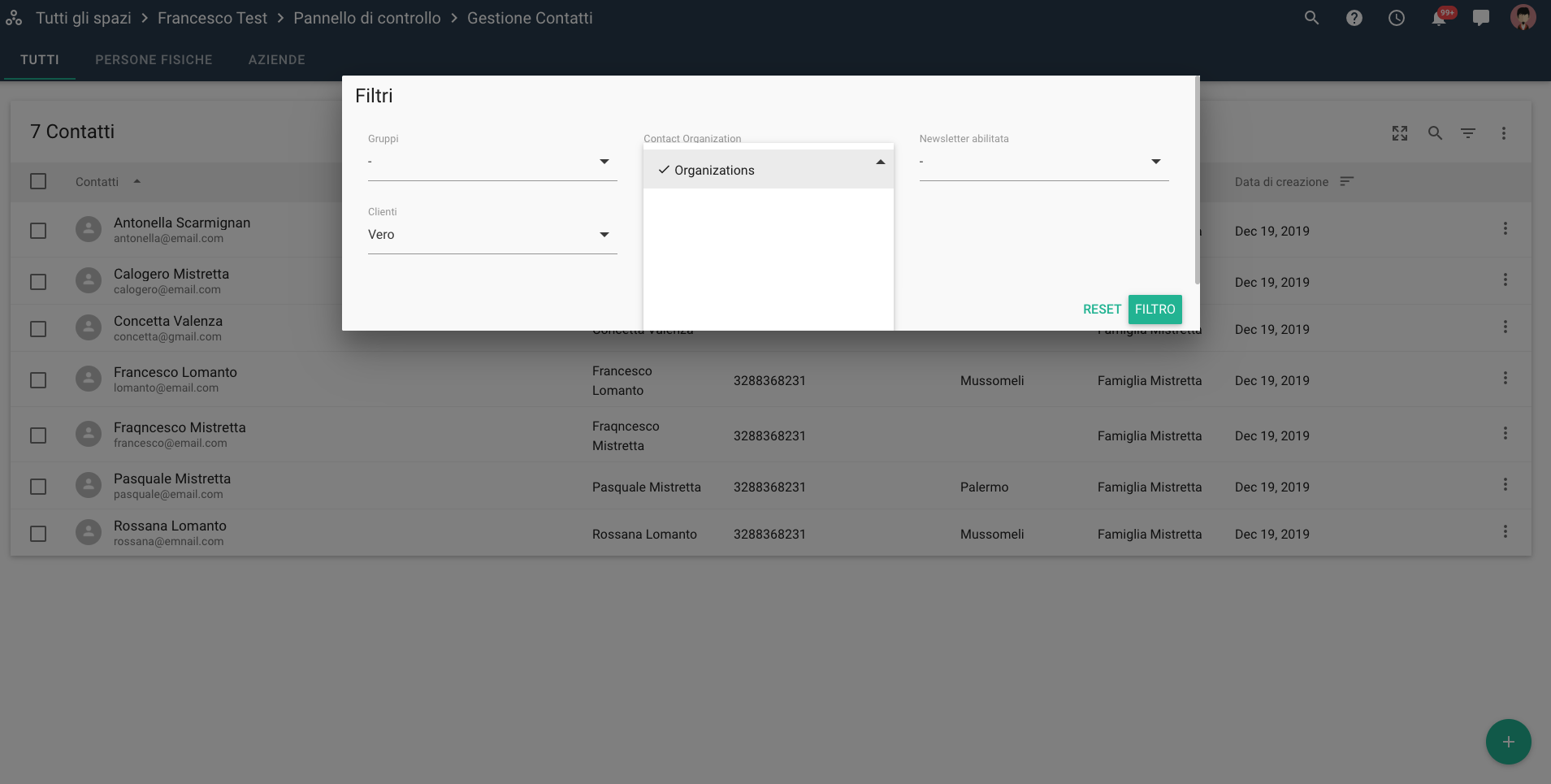
Task: Expand the Gruppi dropdown
Action: point(492,162)
